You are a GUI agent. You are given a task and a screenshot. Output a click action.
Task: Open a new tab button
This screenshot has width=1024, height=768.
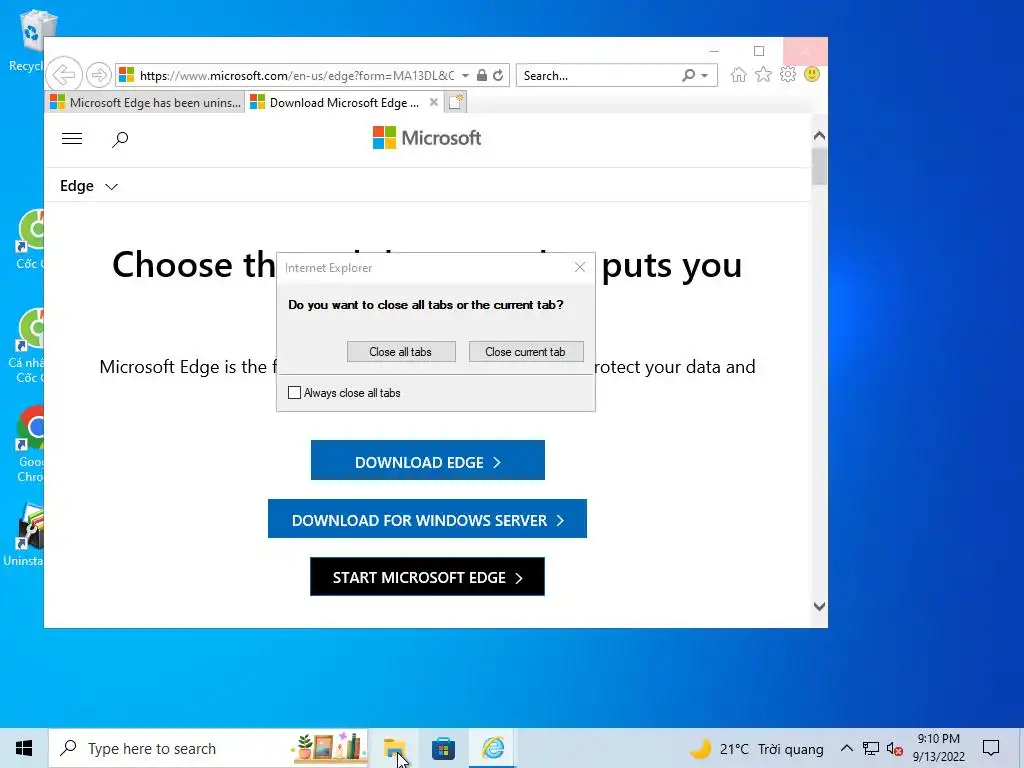click(x=455, y=102)
